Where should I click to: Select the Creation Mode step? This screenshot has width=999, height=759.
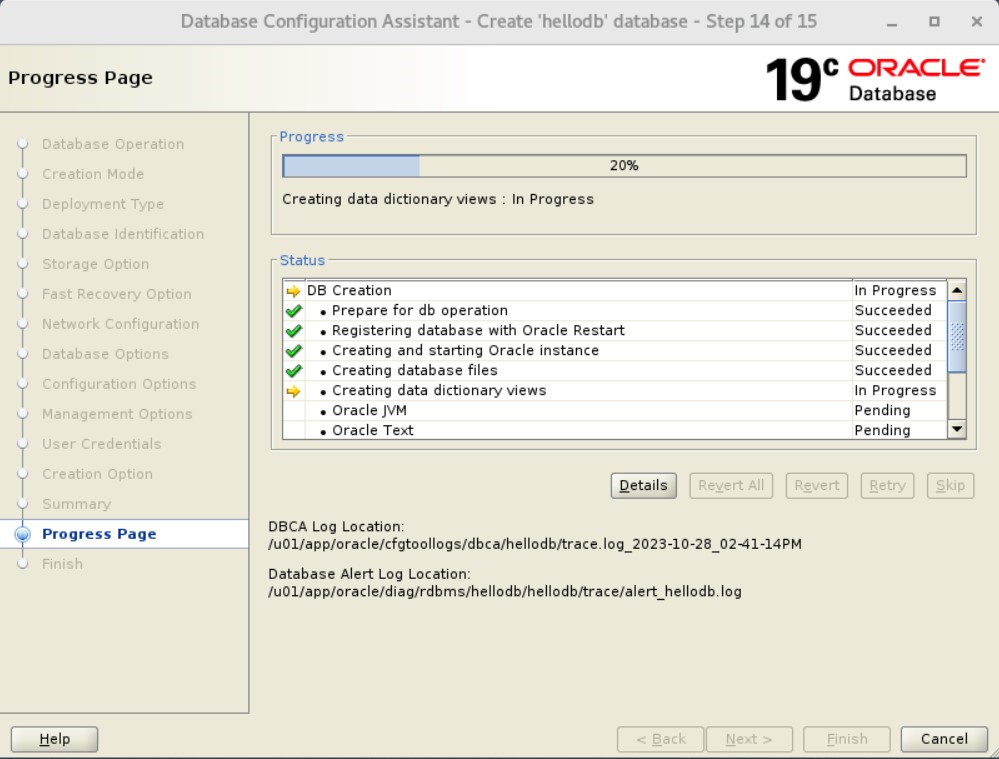pos(93,174)
